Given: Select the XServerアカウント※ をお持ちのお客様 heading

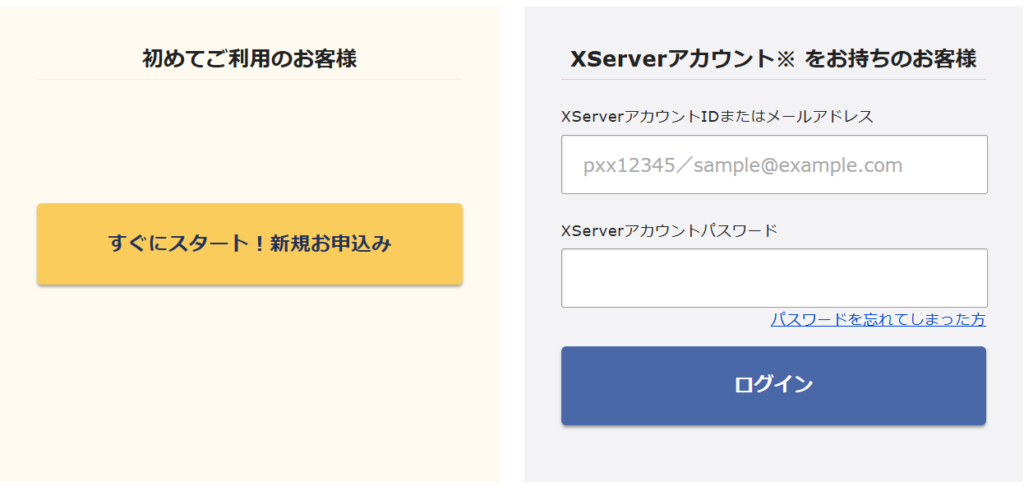Looking at the screenshot, I should (x=773, y=59).
